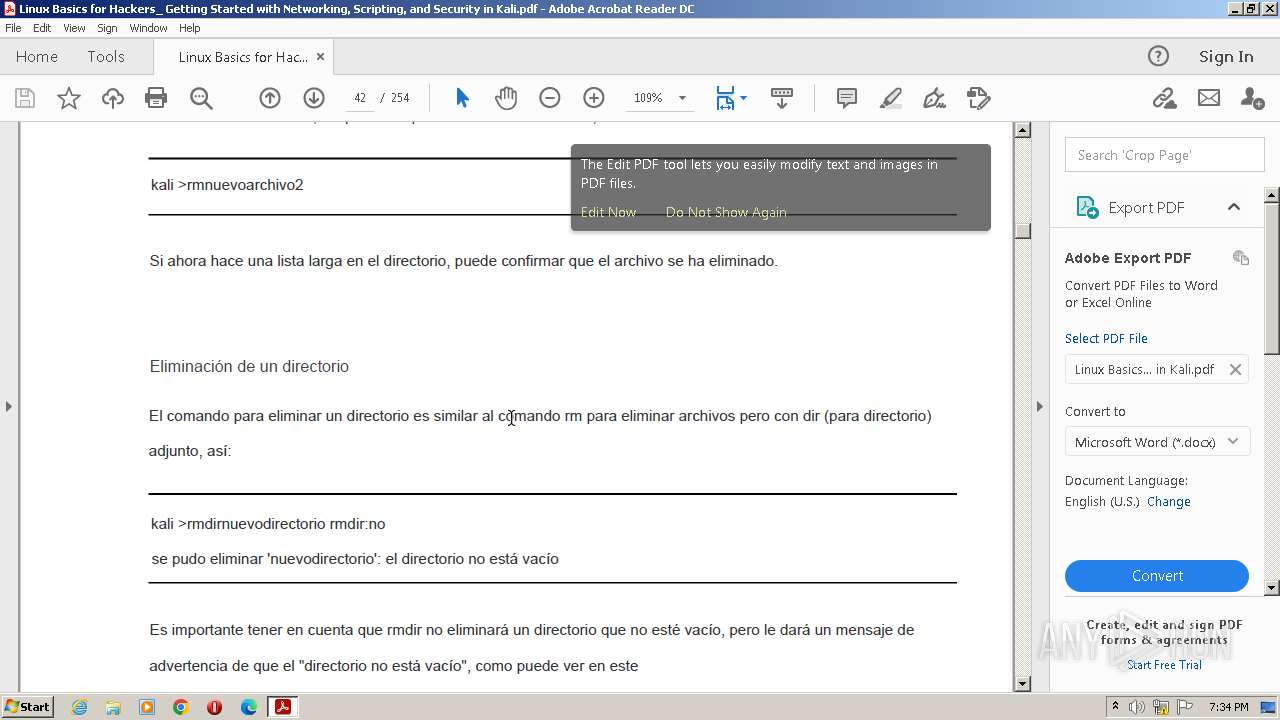Click the Export PDF panel icon

coord(1087,207)
